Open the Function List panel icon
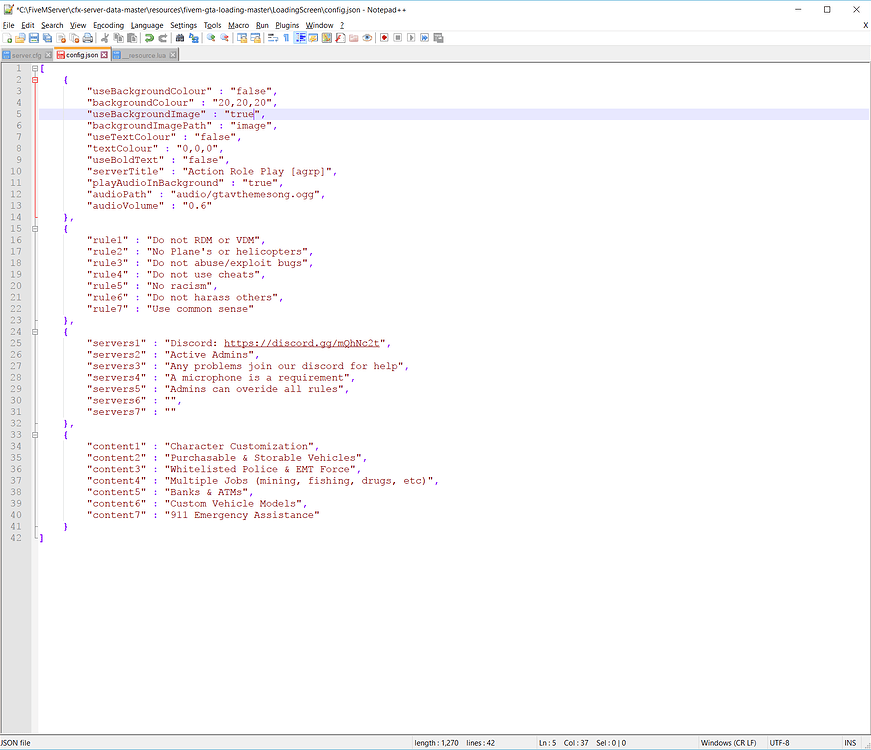This screenshot has height=750, width=871. (x=340, y=38)
